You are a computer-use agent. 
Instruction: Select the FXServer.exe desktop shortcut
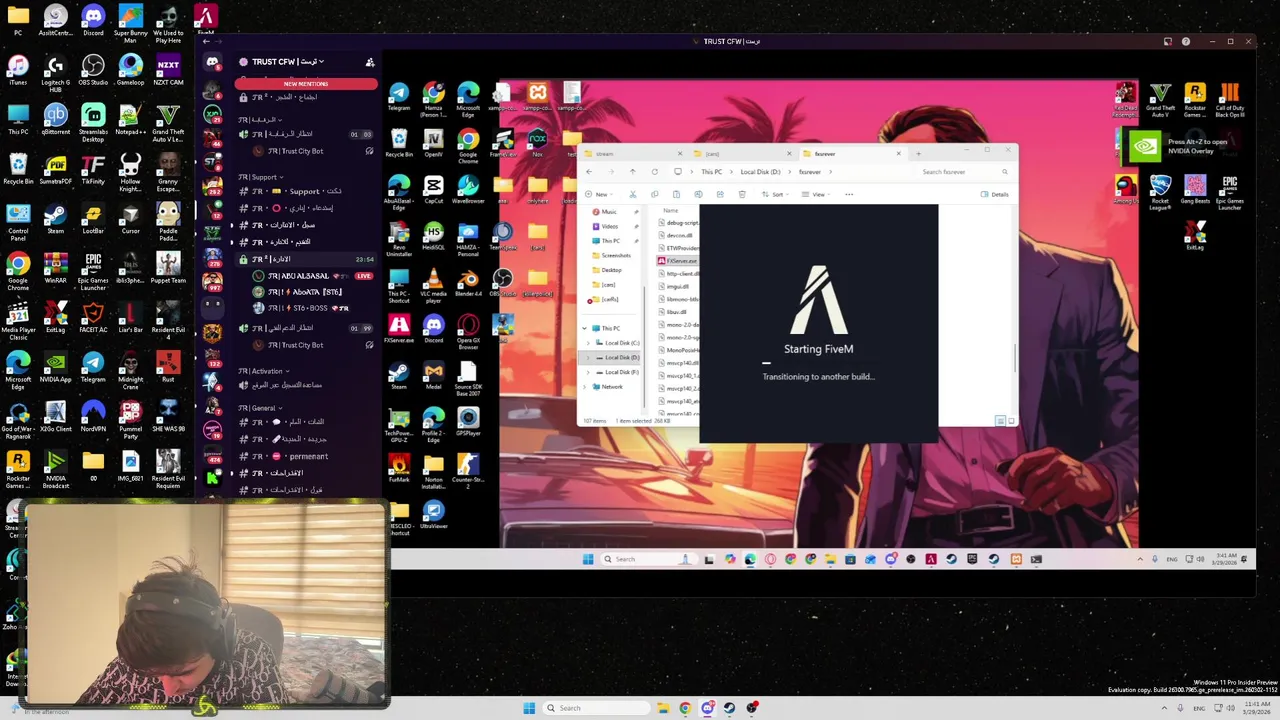pos(399,329)
